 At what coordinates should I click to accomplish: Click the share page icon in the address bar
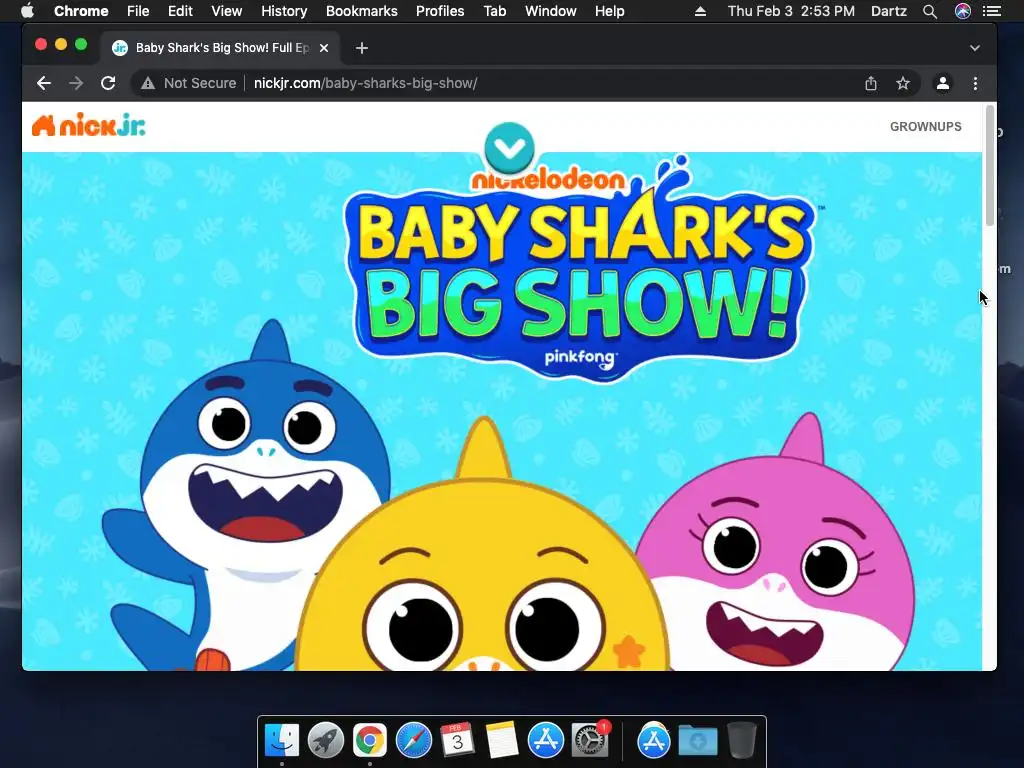pos(871,83)
